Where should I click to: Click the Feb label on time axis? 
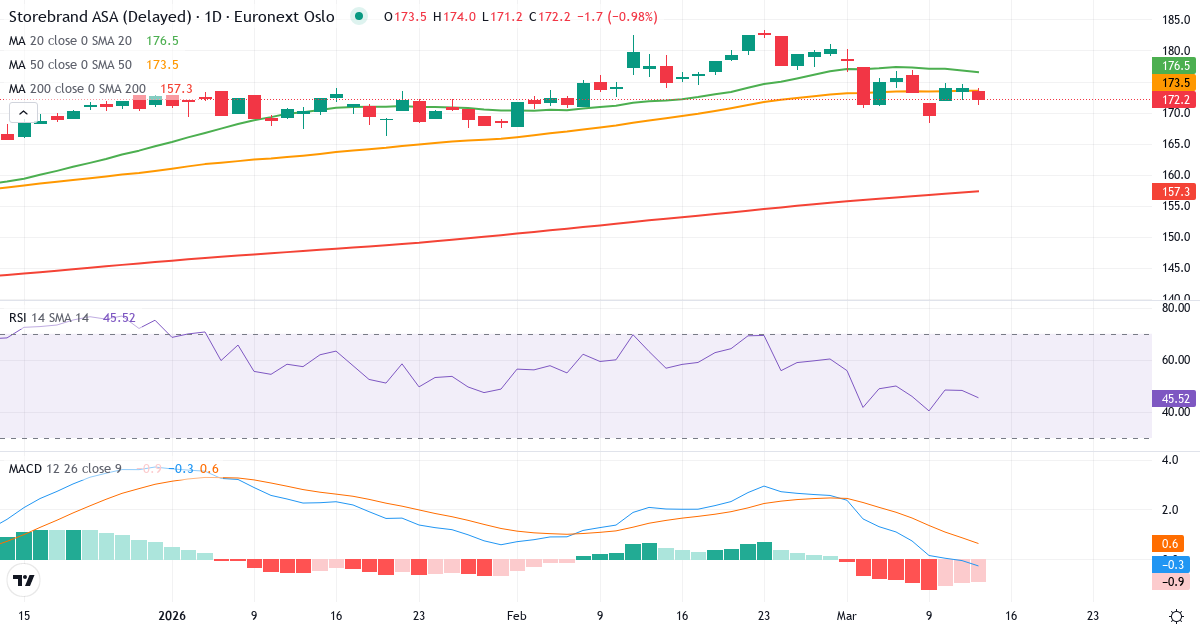click(516, 616)
